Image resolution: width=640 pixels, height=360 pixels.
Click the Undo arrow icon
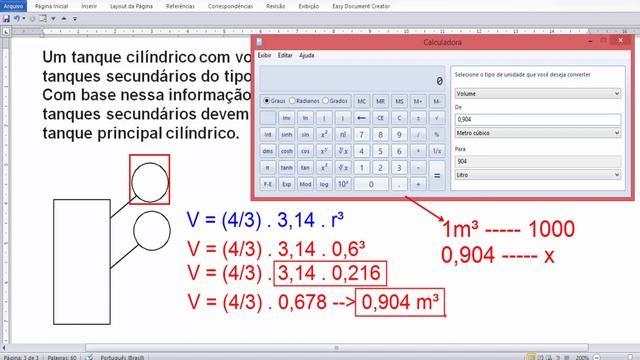(x=17, y=19)
